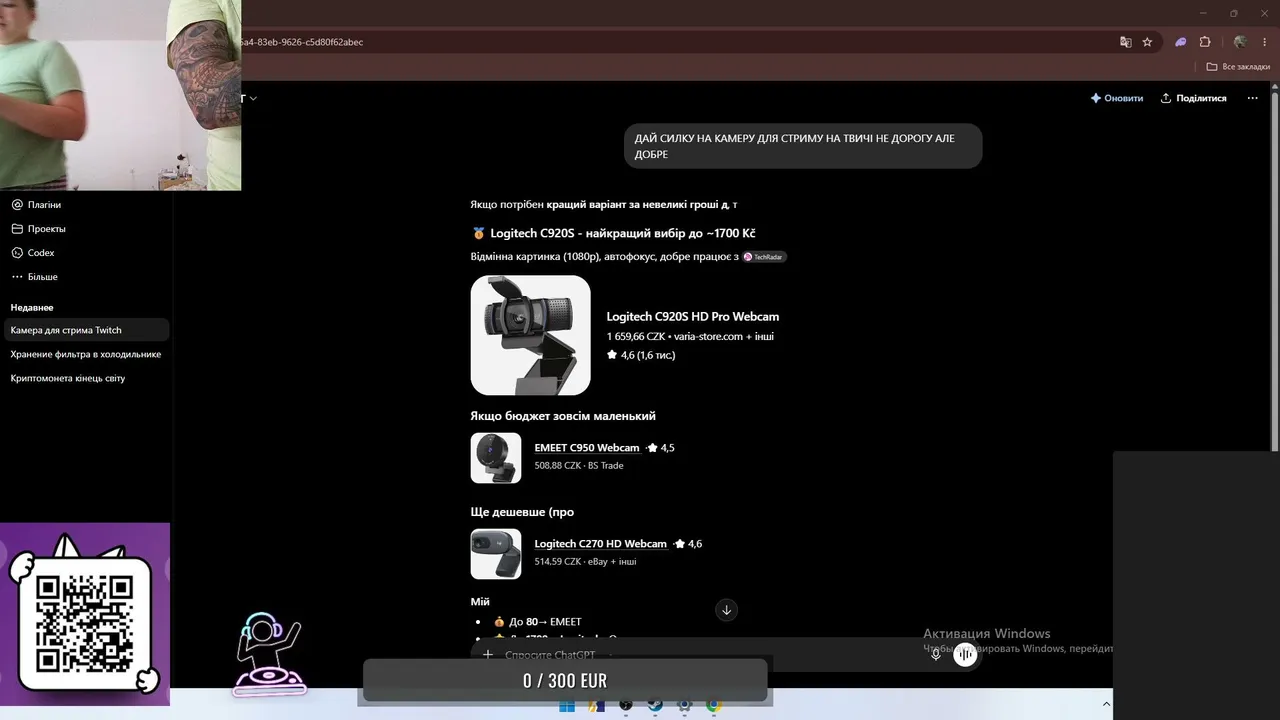1280x720 pixels.
Task: Click the '1 659,66 CZK' price line
Action: click(690, 337)
